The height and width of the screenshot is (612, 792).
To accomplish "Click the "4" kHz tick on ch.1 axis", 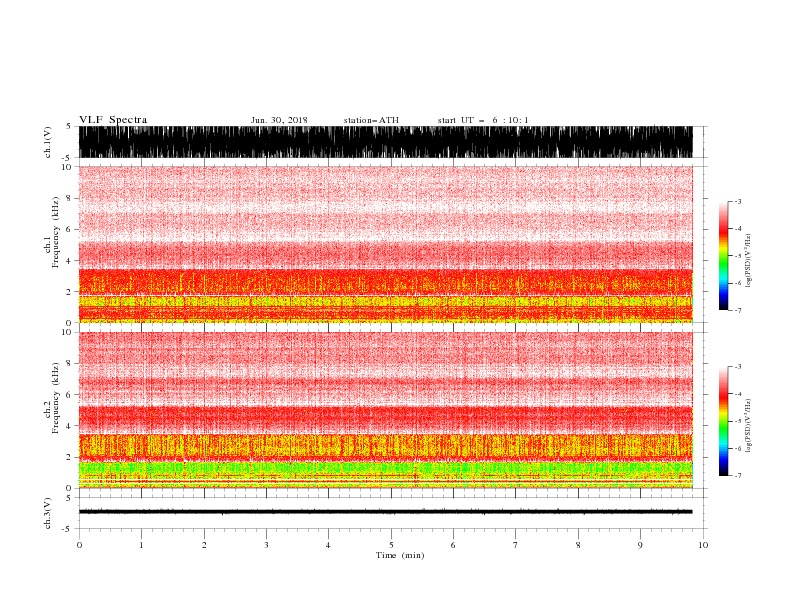I will point(69,261).
